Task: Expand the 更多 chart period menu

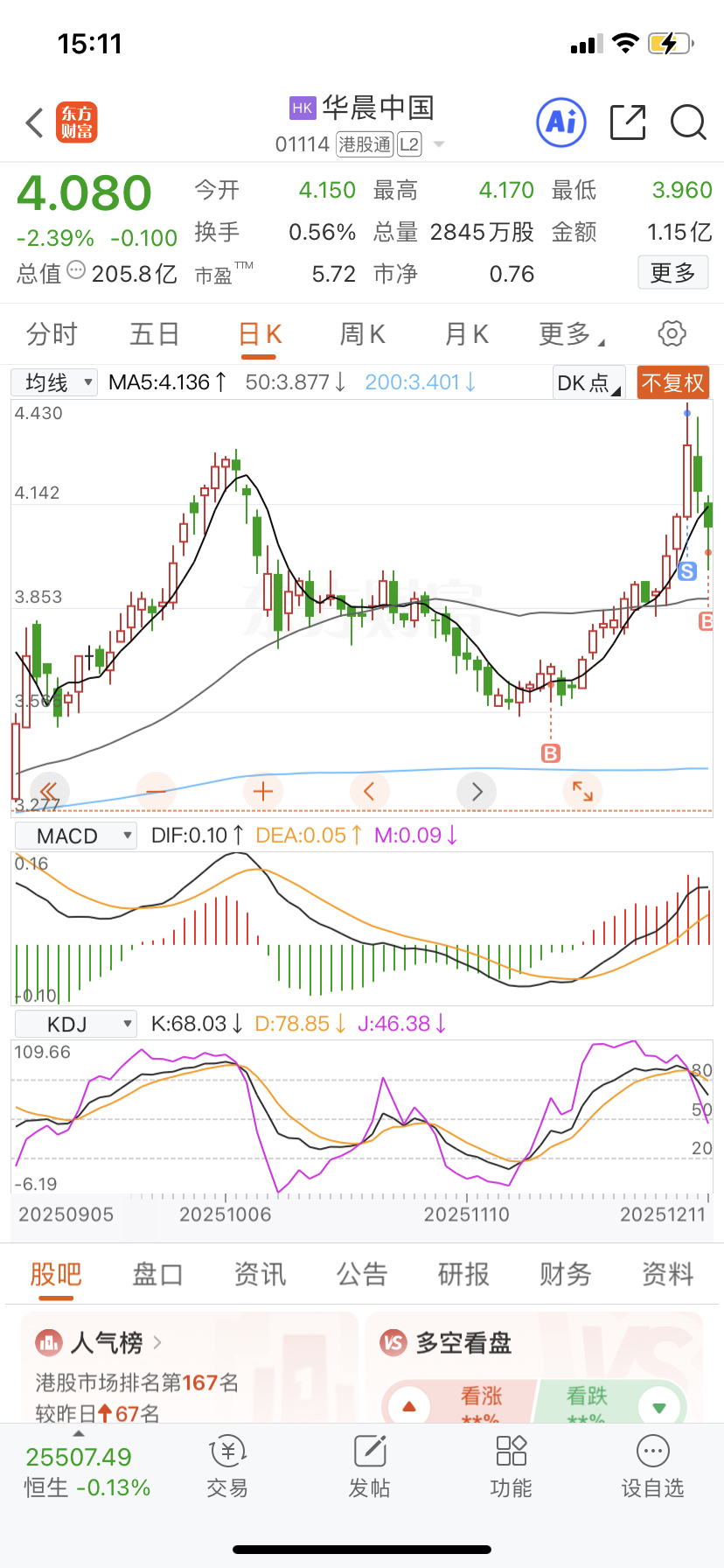Action: coord(572,334)
